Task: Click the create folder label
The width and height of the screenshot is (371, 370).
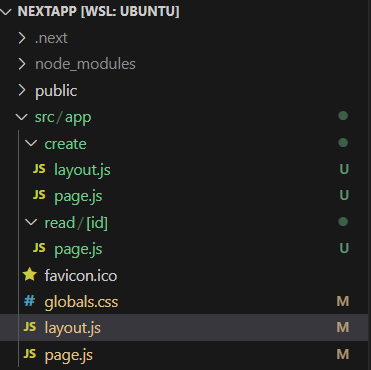Action: (65, 144)
